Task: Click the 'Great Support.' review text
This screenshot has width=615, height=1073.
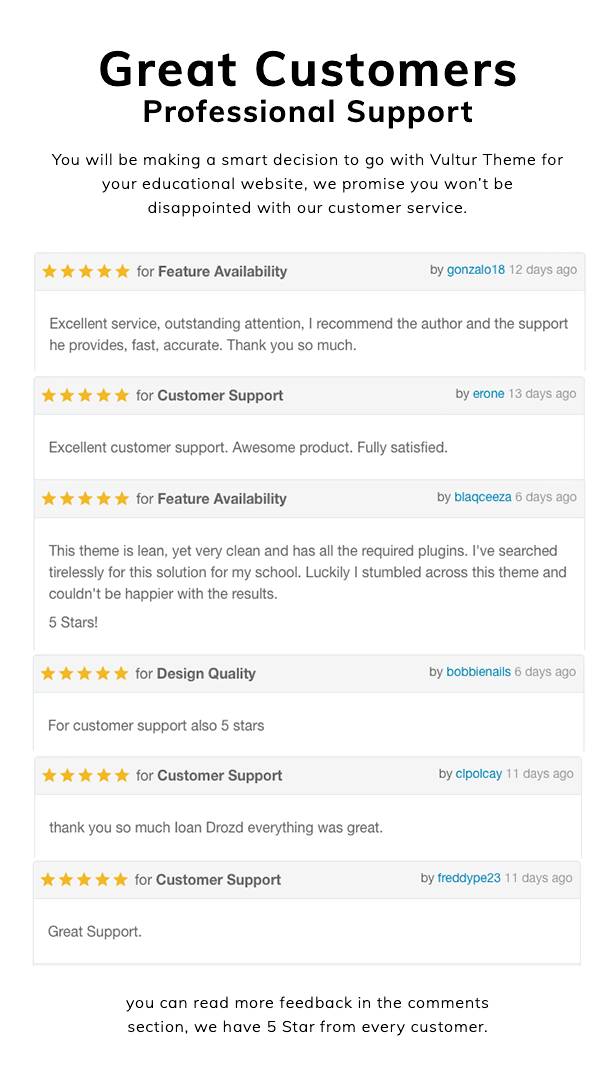Action: tap(94, 931)
